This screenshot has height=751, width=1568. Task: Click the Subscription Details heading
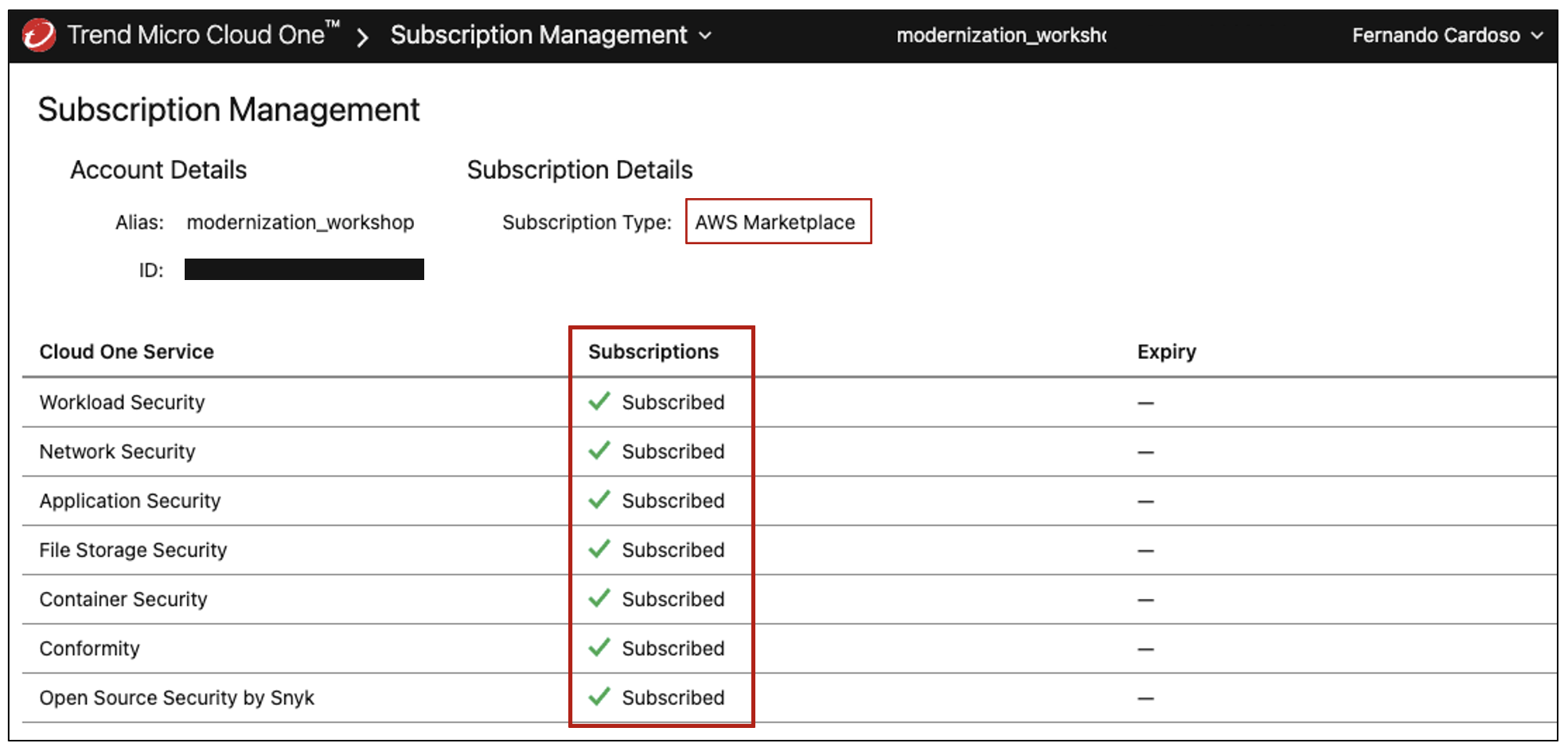[x=579, y=169]
